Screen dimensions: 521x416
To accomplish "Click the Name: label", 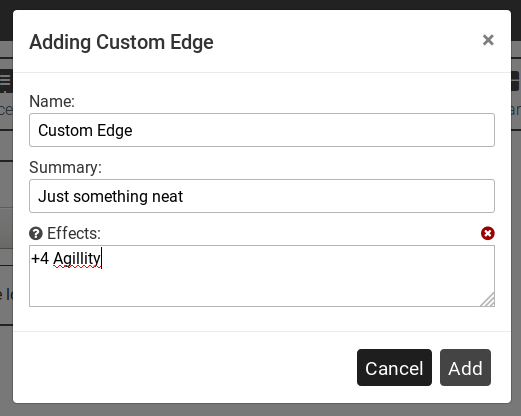I will 52,101.
